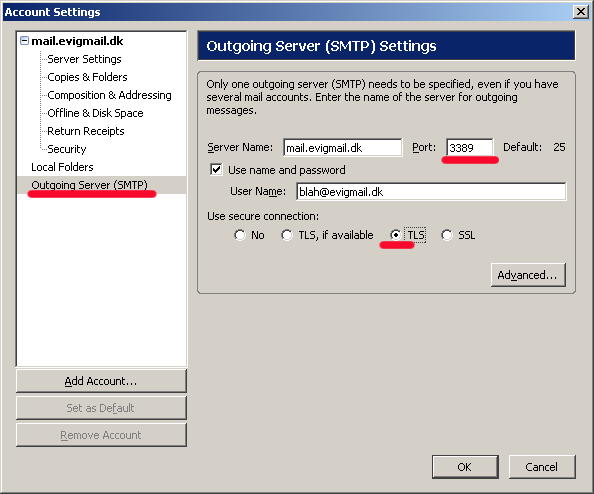
Task: Select Copies & Folders item
Action: (87, 77)
